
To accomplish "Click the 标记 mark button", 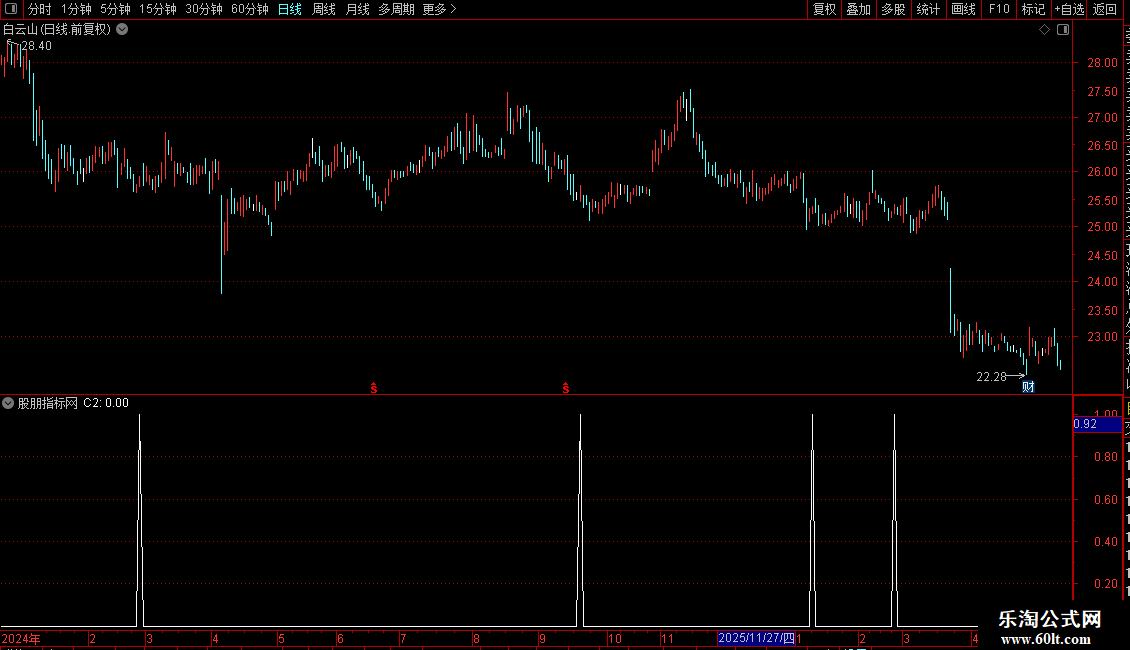I will point(1033,9).
